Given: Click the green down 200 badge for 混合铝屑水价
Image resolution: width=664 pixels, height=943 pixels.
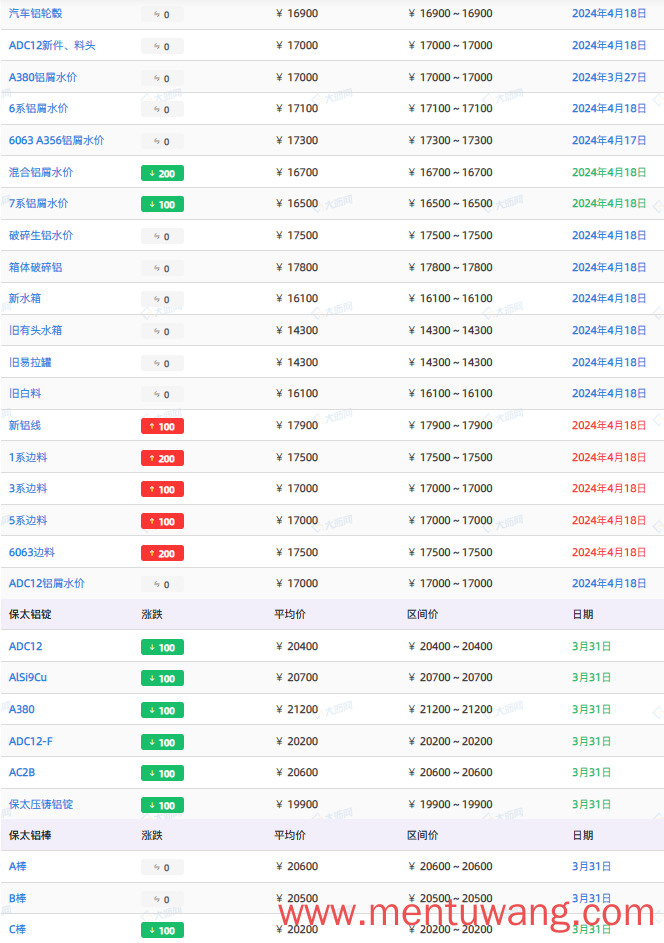Looking at the screenshot, I should click(x=162, y=173).
